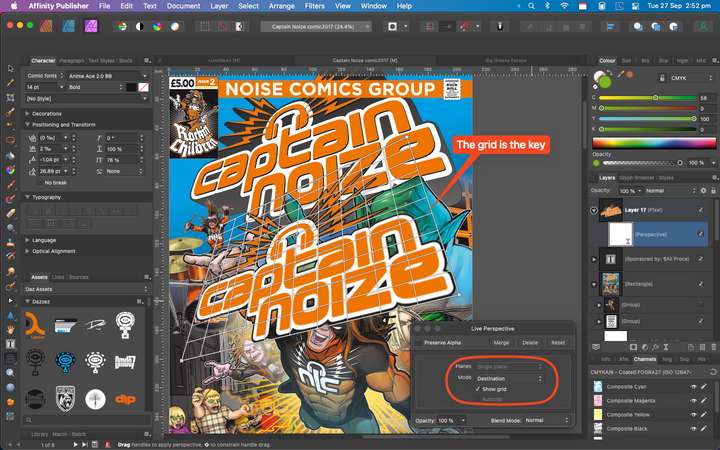Click the Auto Contrast half-circle icon
This screenshot has width=720, height=450.
click(x=140, y=27)
